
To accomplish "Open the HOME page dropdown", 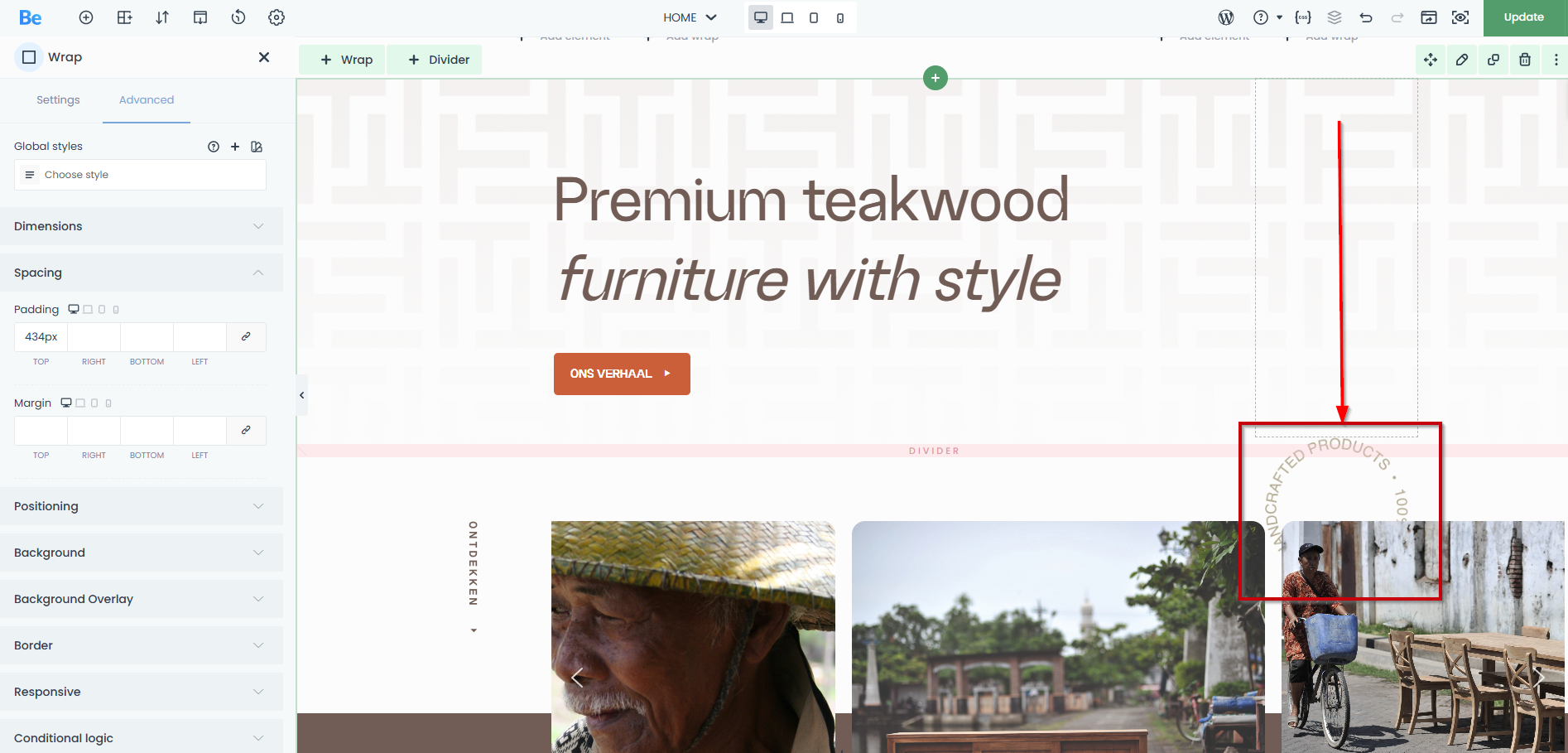I will 690,17.
